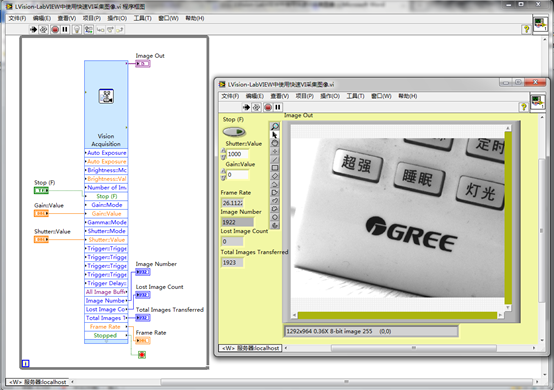Screen dimensions: 554x390
Task: Click Image Out indicator terminal on diagram
Action: 143,64
